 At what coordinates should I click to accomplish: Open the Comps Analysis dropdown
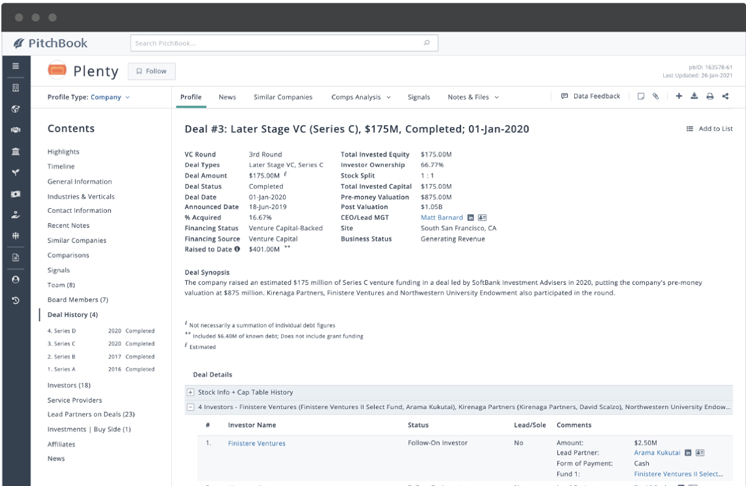pos(361,97)
